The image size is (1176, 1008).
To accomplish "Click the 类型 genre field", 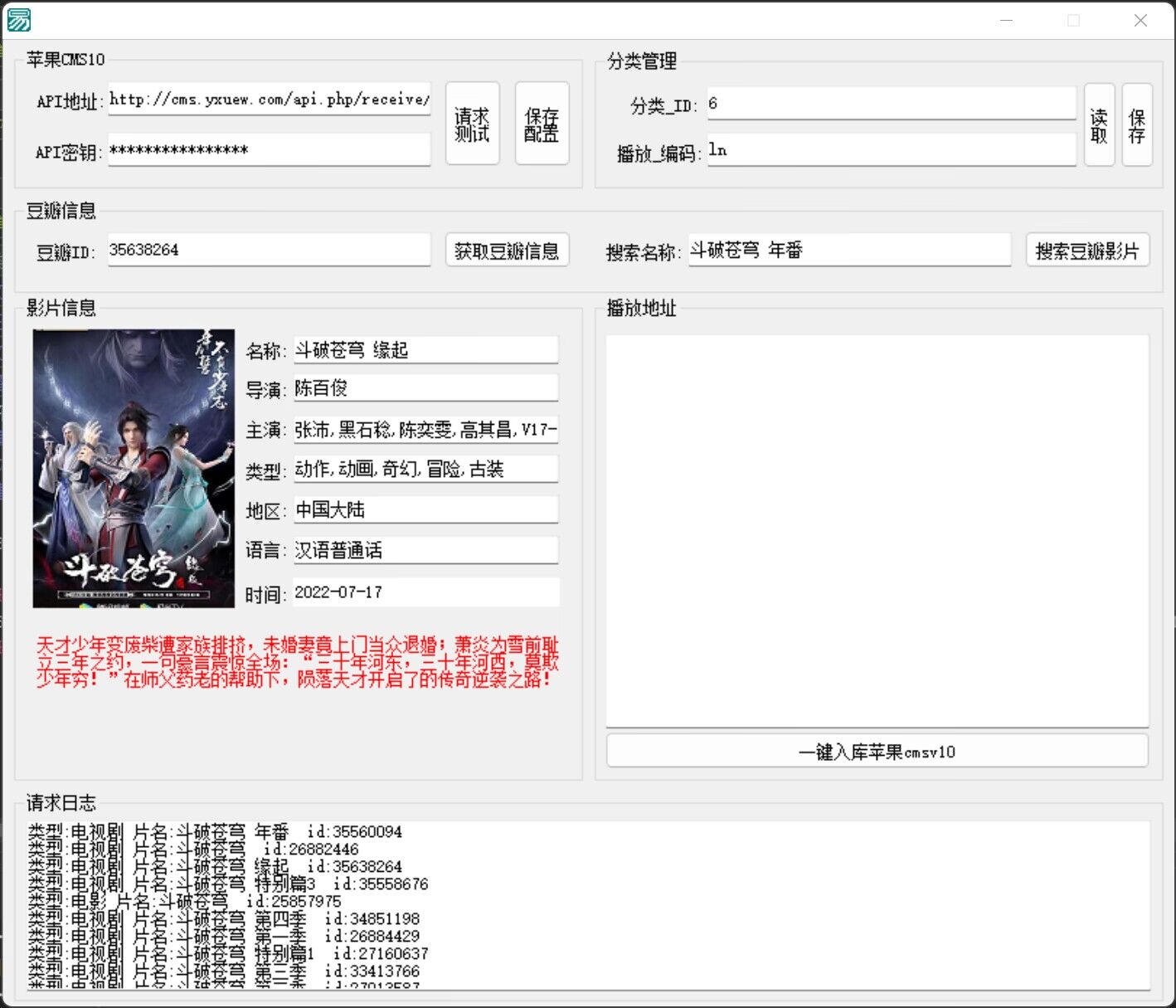I will 426,469.
